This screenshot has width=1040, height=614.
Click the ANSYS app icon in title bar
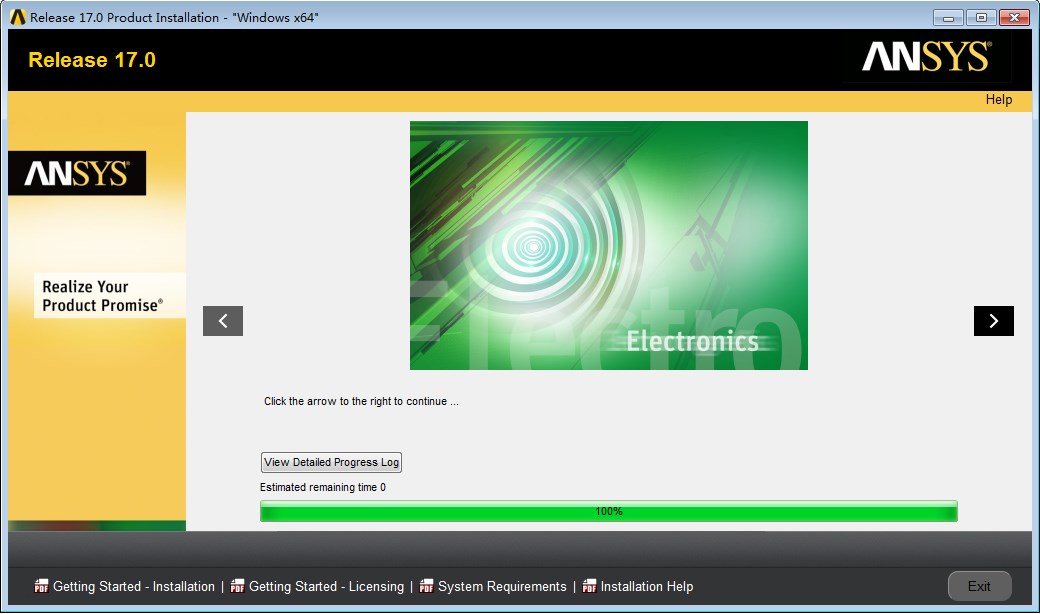pyautogui.click(x=17, y=18)
